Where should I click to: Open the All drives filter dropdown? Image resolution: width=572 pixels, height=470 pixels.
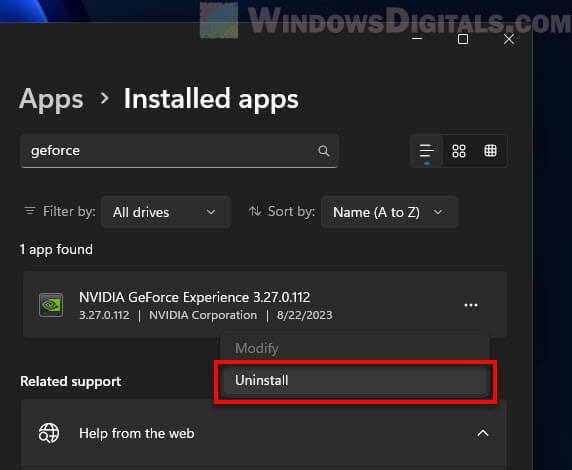coord(166,212)
